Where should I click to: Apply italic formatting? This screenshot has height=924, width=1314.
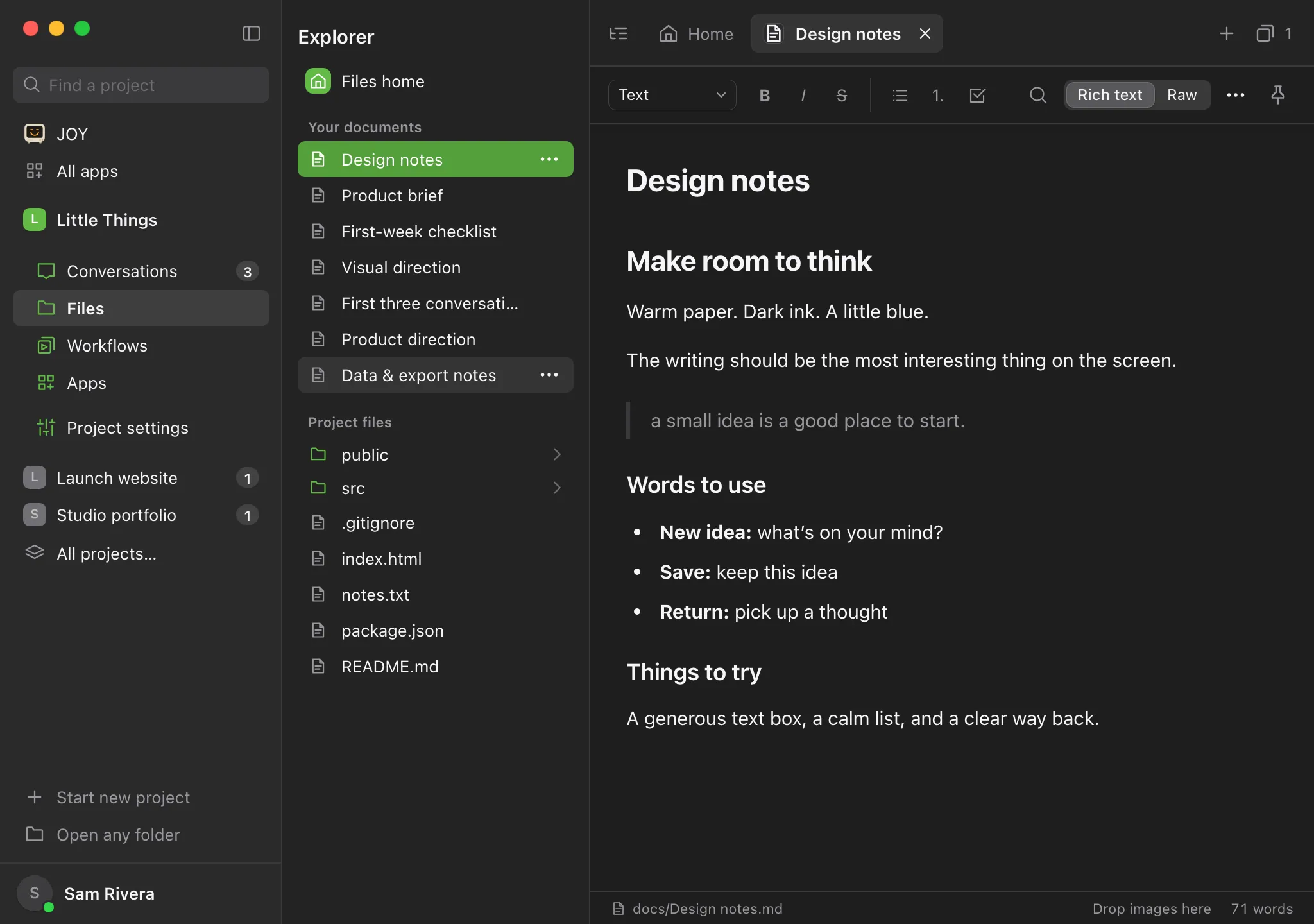point(803,96)
